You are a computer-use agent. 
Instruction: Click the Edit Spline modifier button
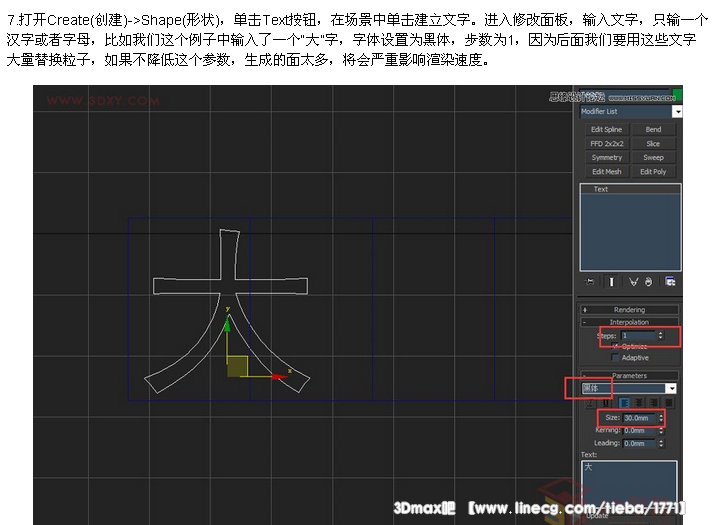(x=606, y=130)
